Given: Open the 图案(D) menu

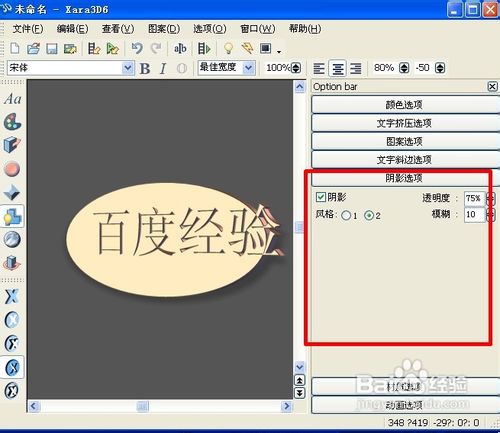Looking at the screenshot, I should (x=164, y=29).
